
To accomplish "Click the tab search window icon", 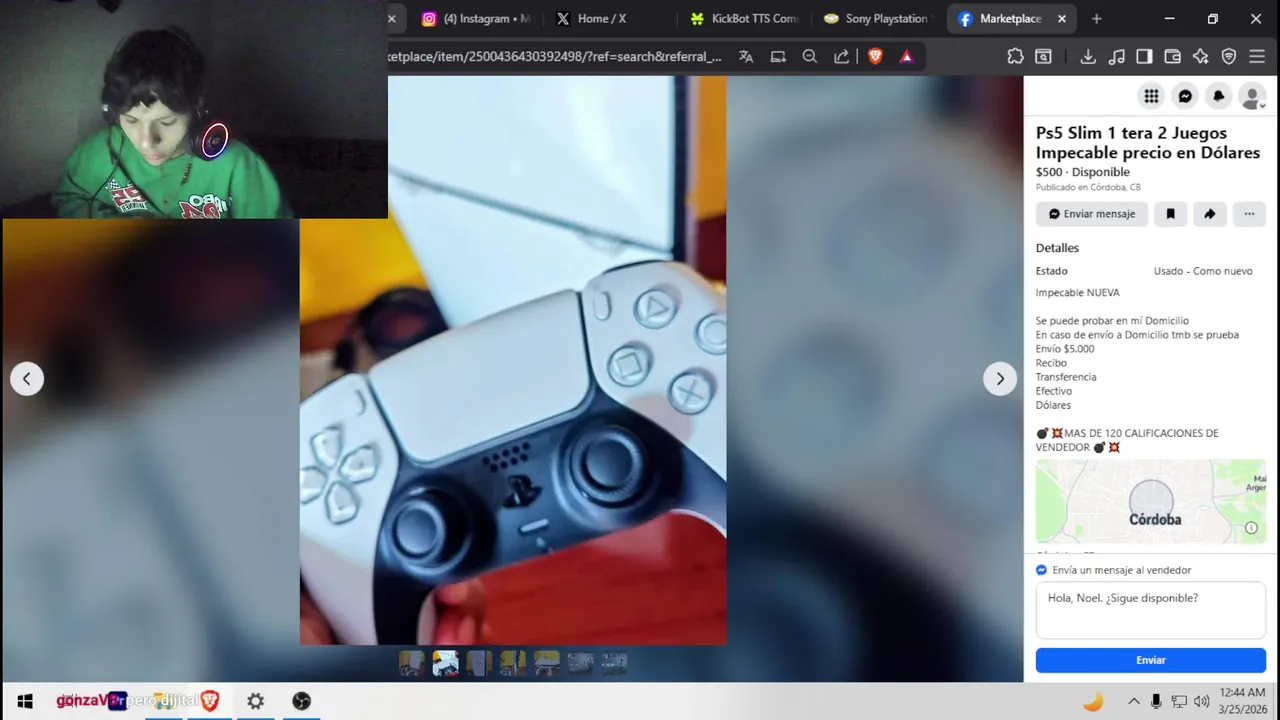I will pyautogui.click(x=1043, y=57).
